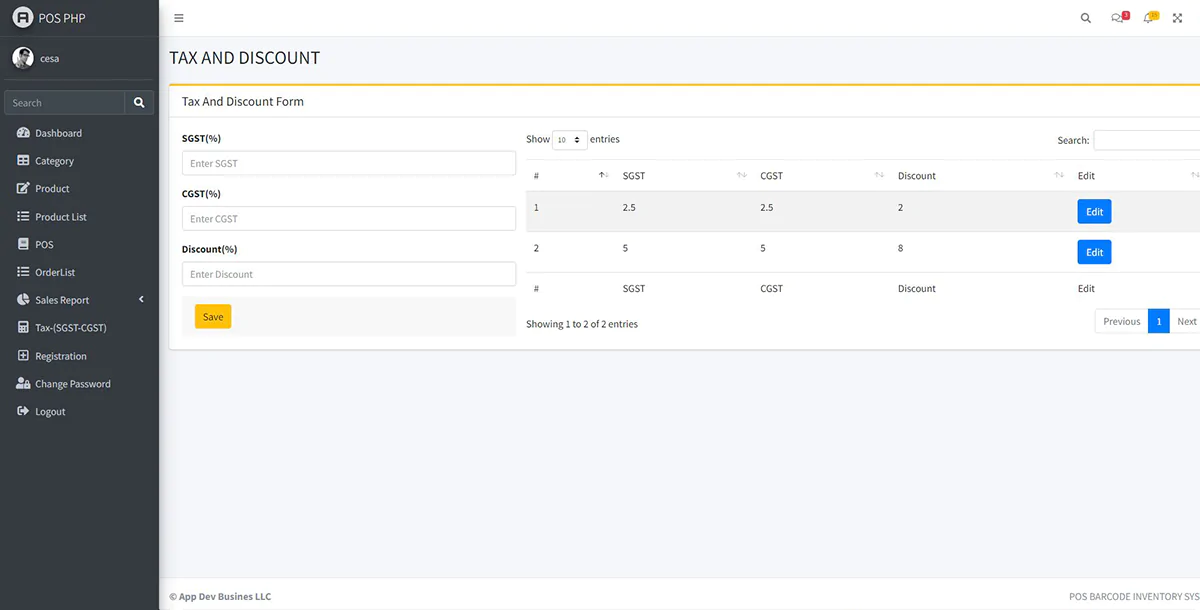Open the notifications bell icon

(1149, 18)
